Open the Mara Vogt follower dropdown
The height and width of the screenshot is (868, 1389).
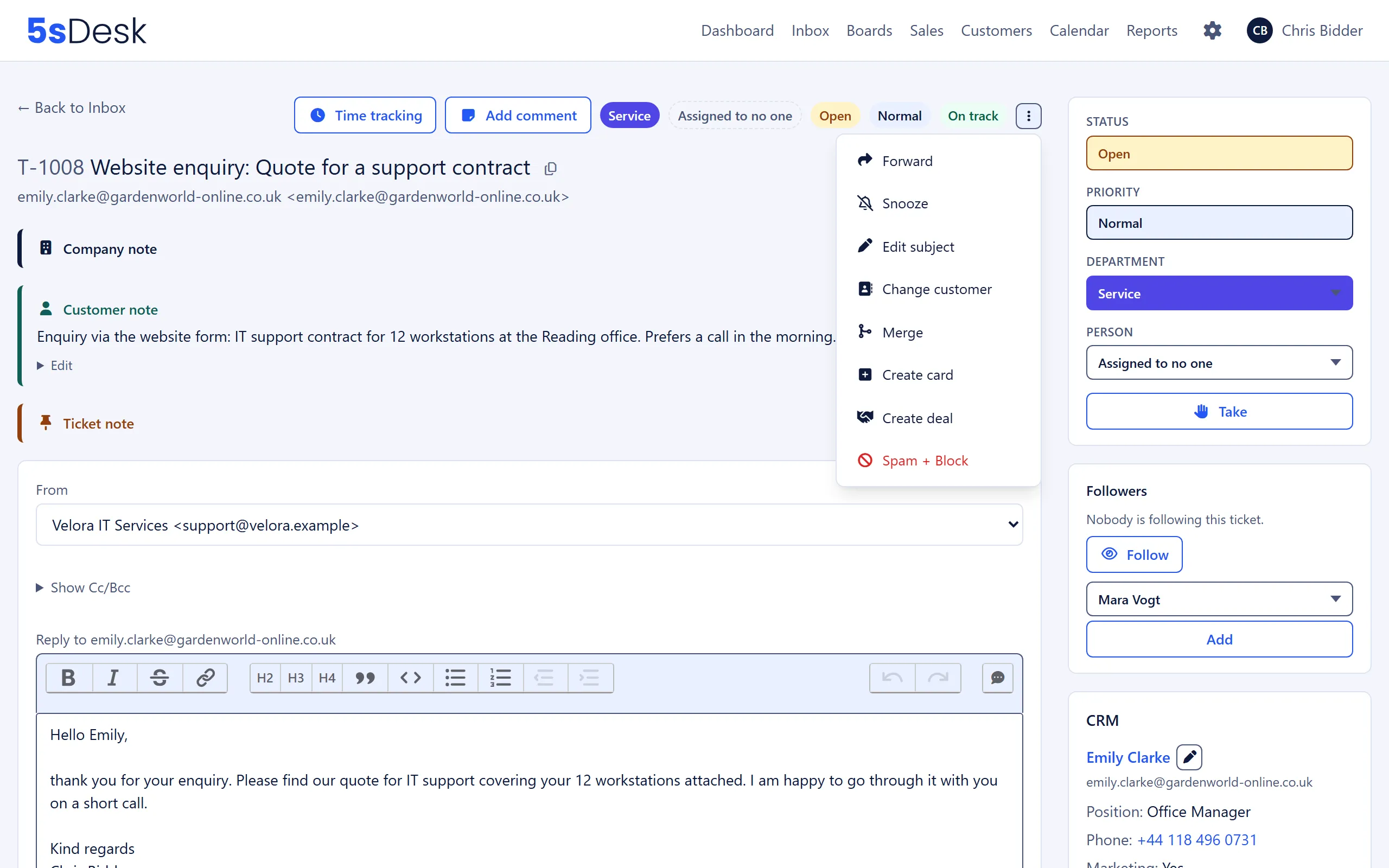pos(1219,599)
